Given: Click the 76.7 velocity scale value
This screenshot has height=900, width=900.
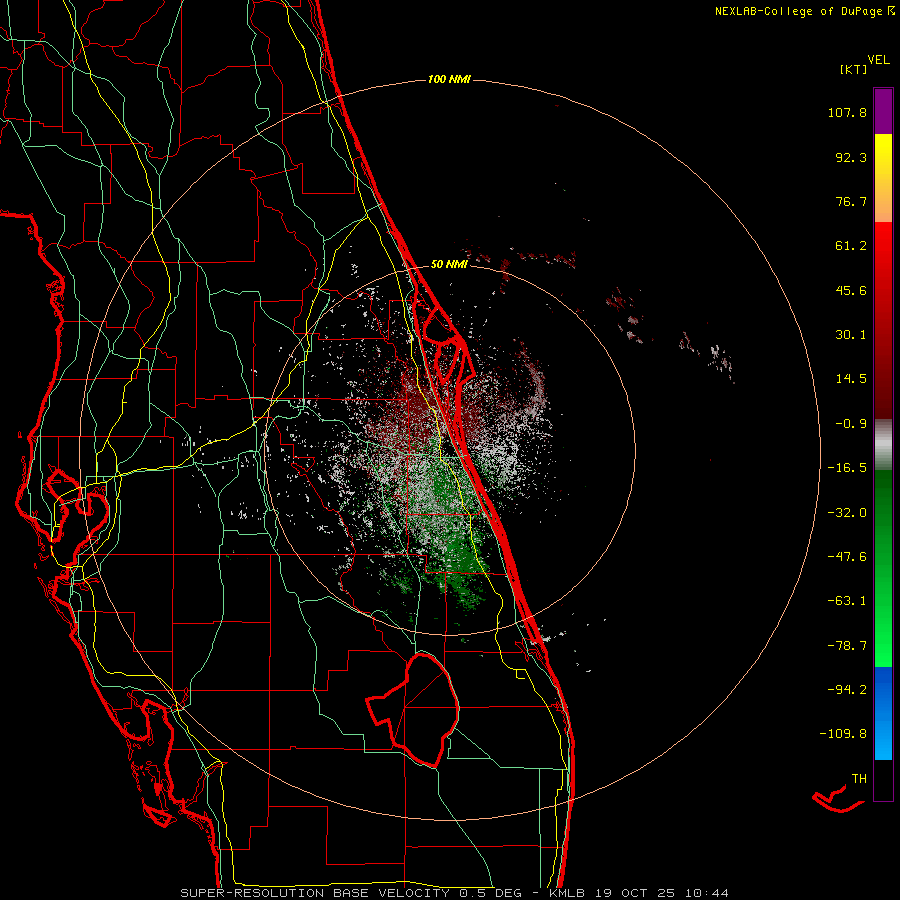Looking at the screenshot, I should click(851, 201).
